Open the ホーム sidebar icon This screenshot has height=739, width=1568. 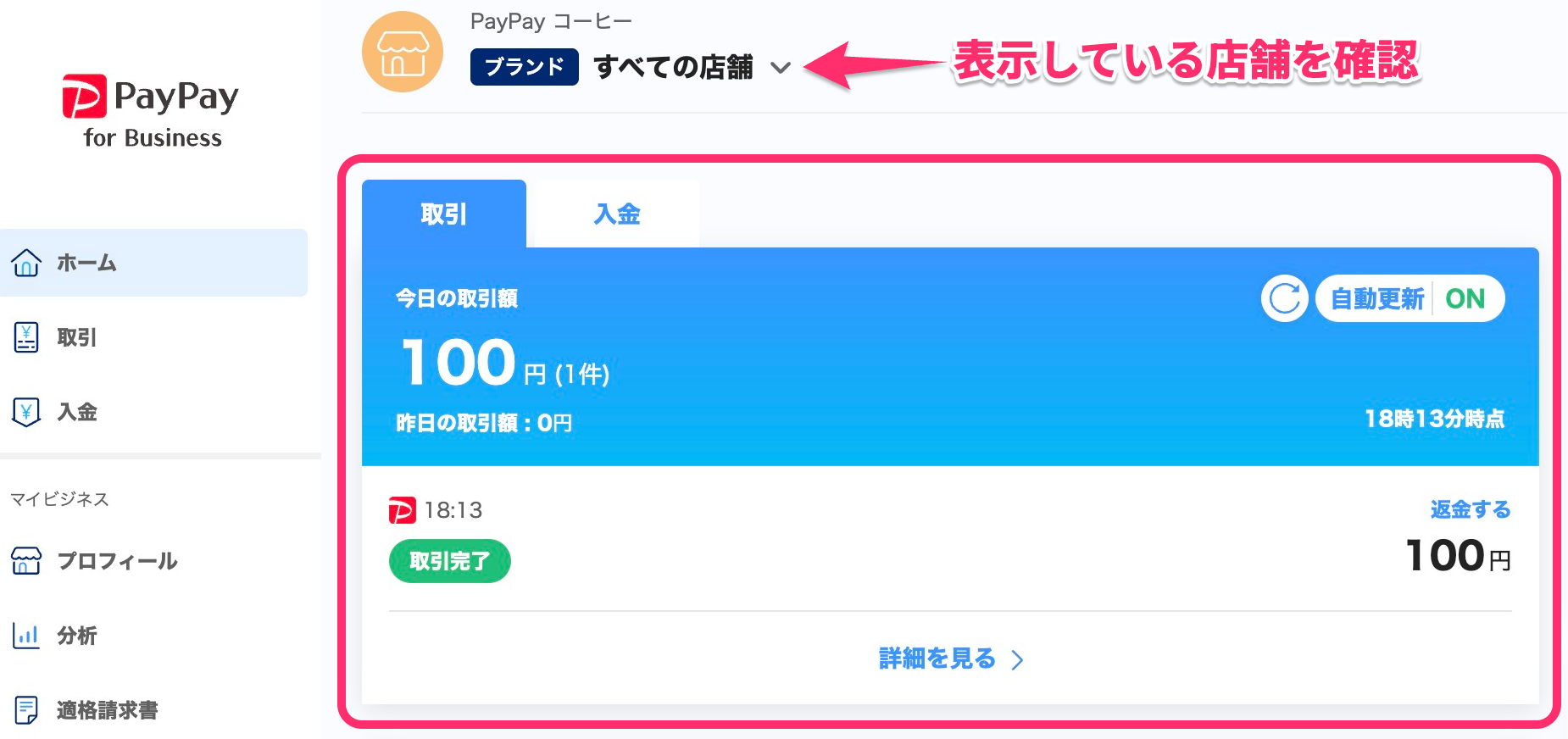coord(26,264)
